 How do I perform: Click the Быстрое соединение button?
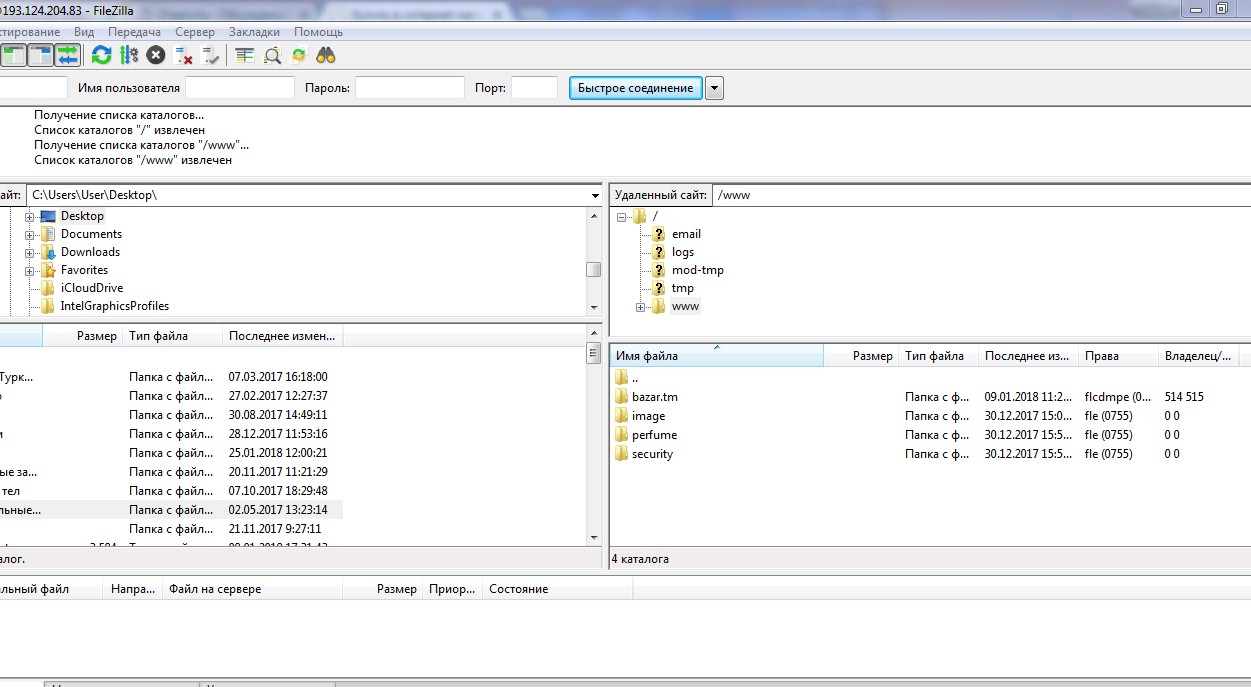pos(635,88)
